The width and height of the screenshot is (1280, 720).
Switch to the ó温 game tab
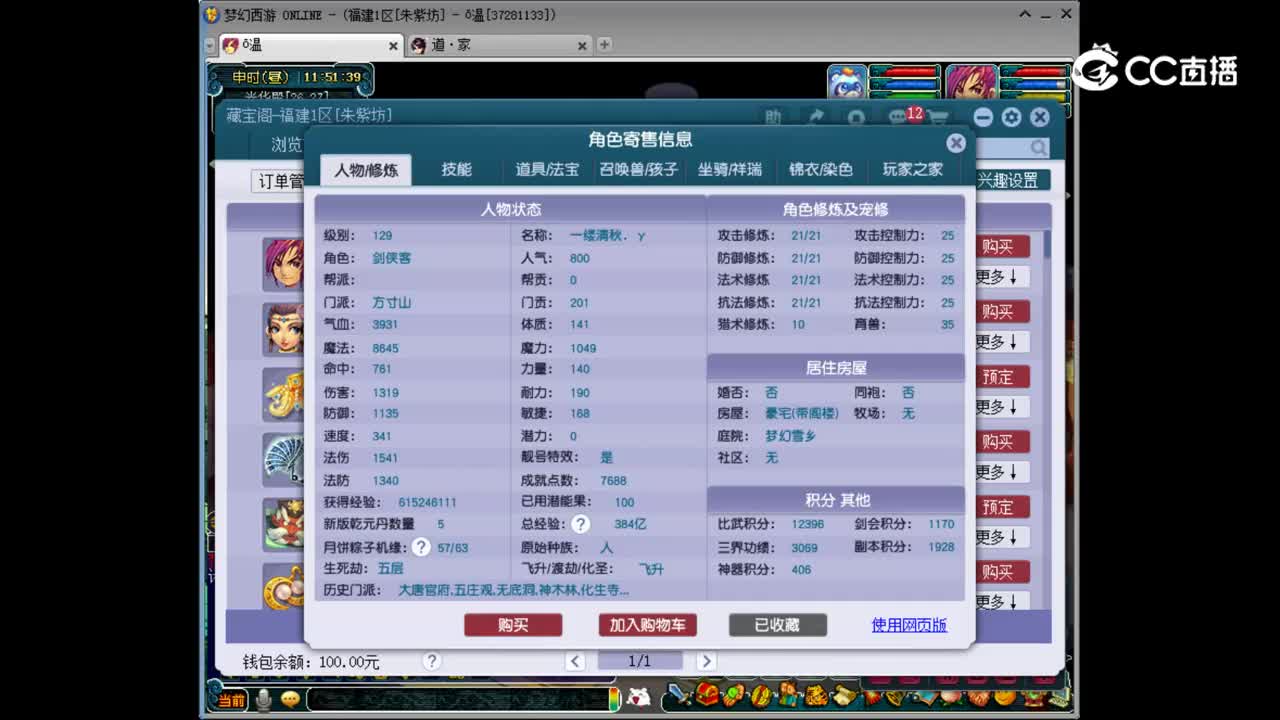[x=310, y=45]
